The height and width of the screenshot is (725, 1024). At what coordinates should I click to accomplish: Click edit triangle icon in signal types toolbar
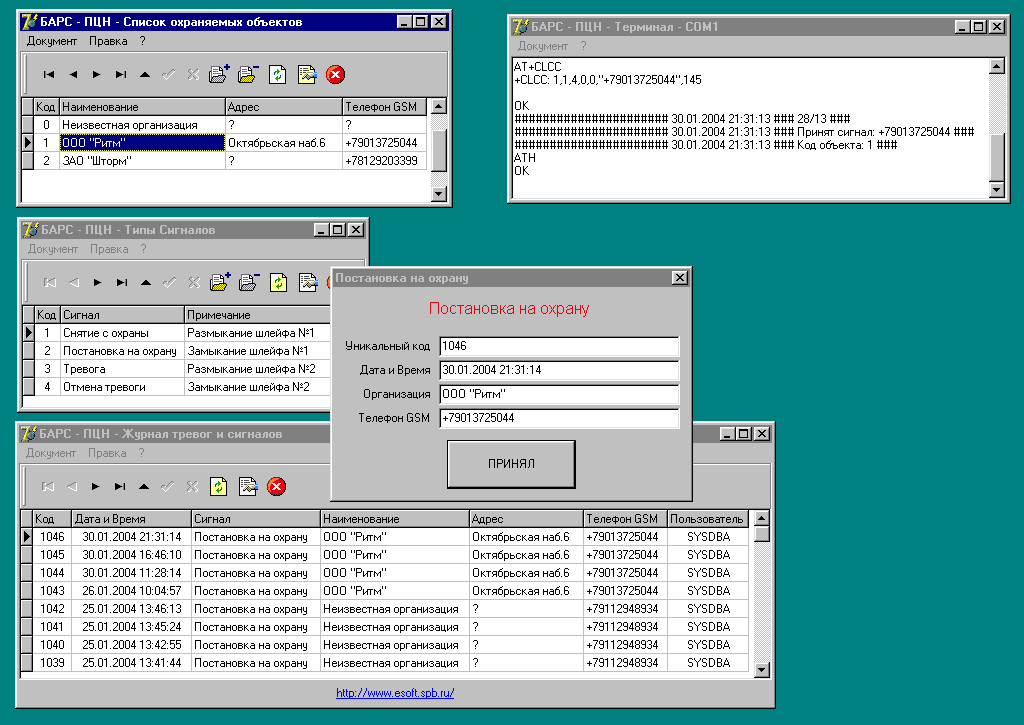(x=146, y=282)
